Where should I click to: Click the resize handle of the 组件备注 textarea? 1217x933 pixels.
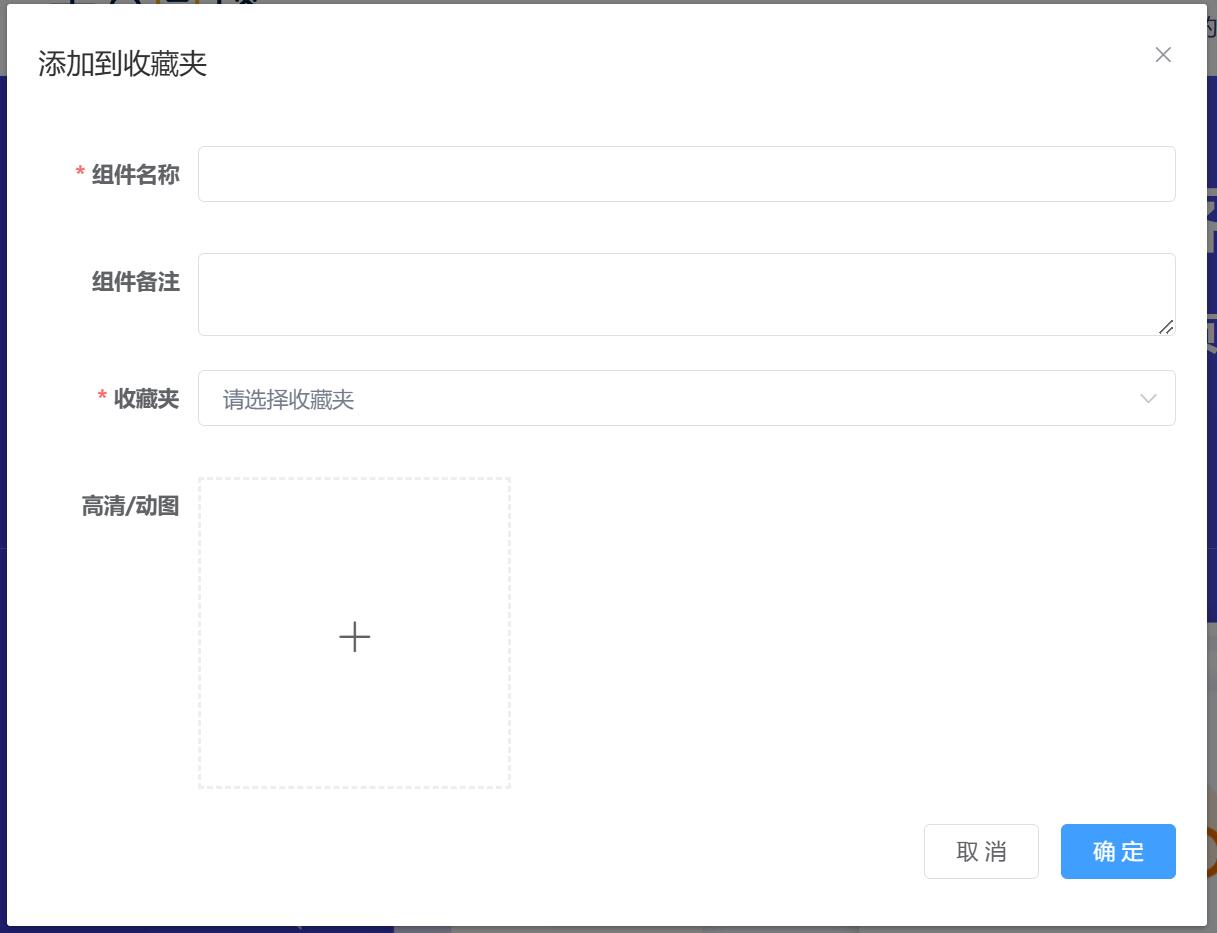1166,326
